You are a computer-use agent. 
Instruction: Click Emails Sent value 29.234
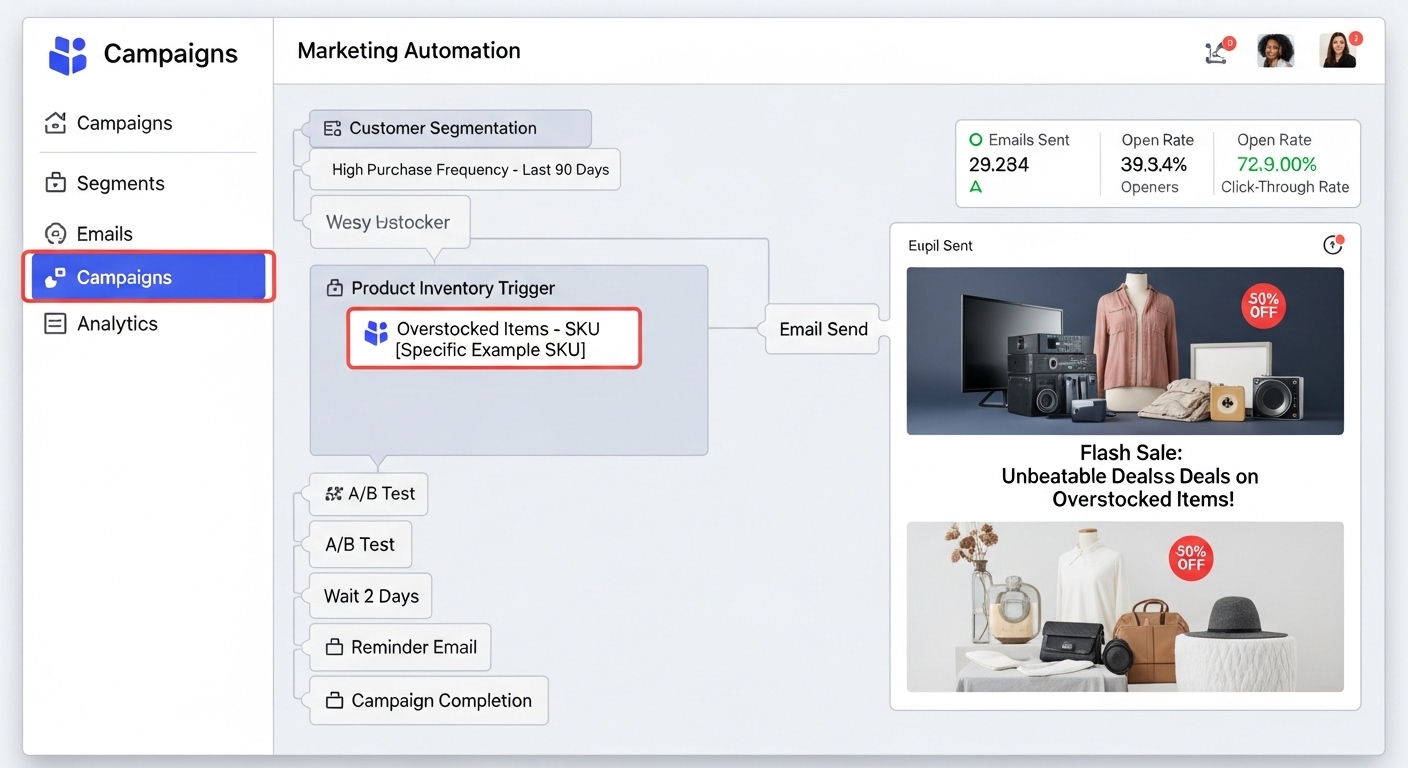[x=999, y=164]
